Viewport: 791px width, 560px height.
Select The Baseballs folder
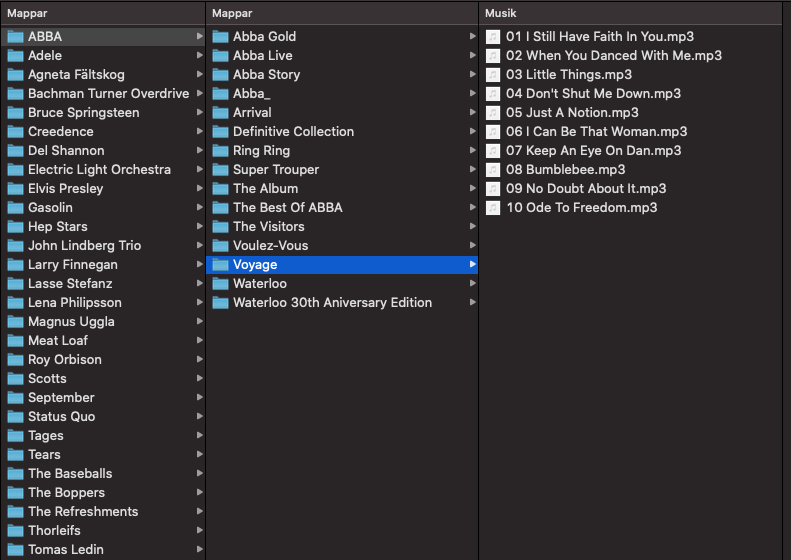coord(103,474)
